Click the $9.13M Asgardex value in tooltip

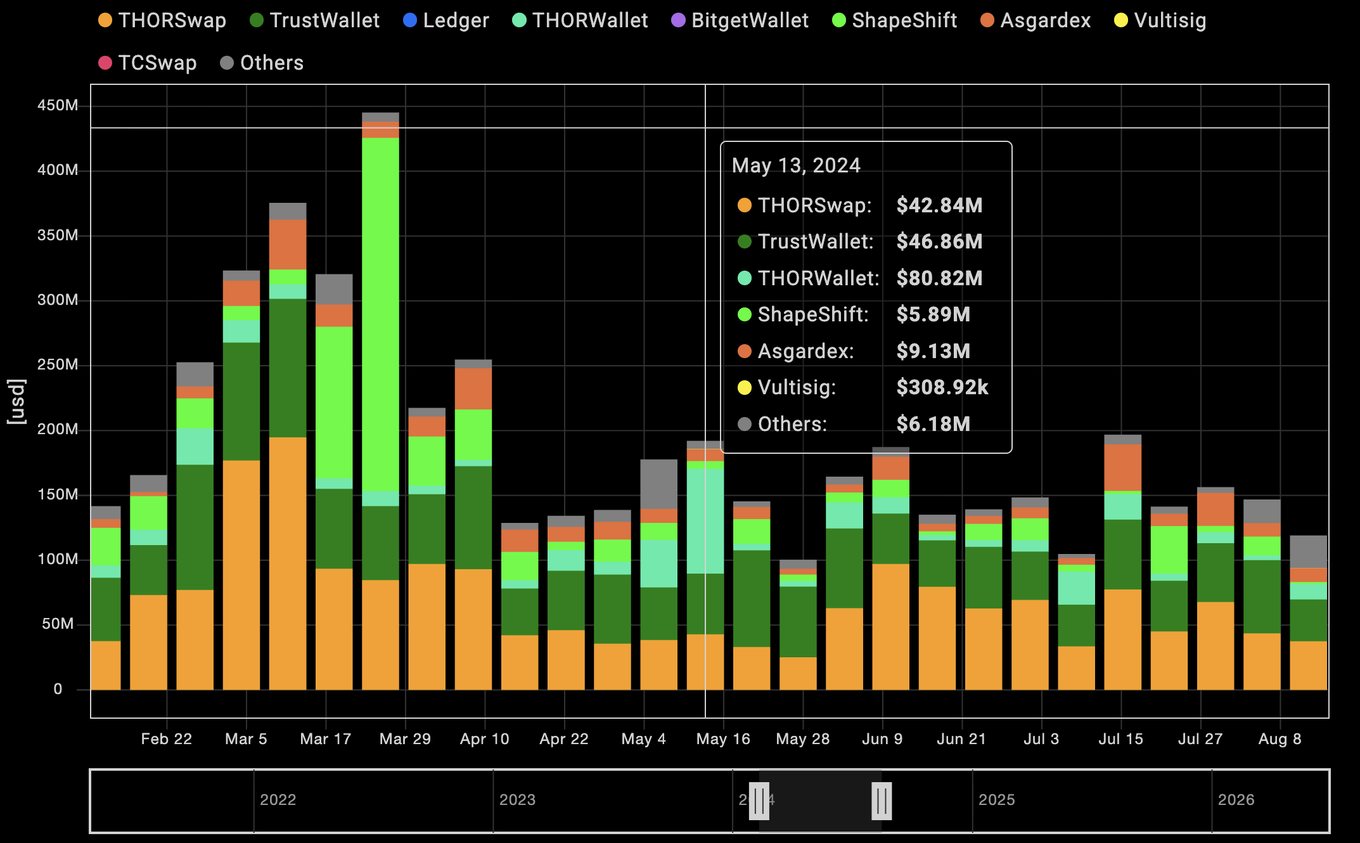click(933, 351)
